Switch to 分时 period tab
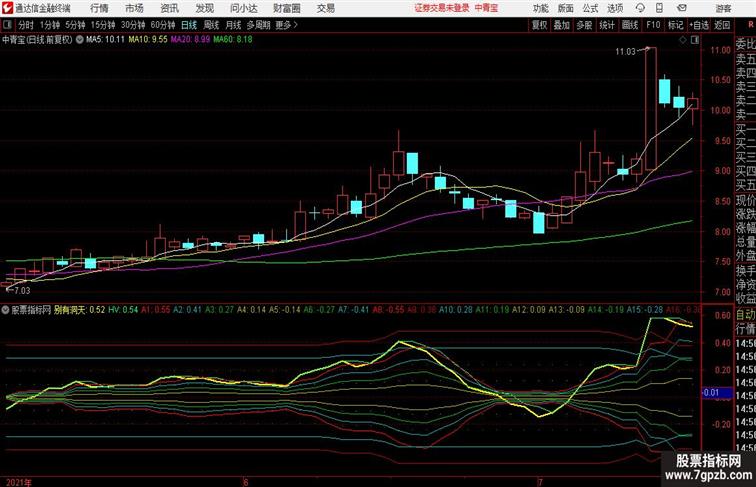Viewport: 756px width, 487px height. pos(26,25)
